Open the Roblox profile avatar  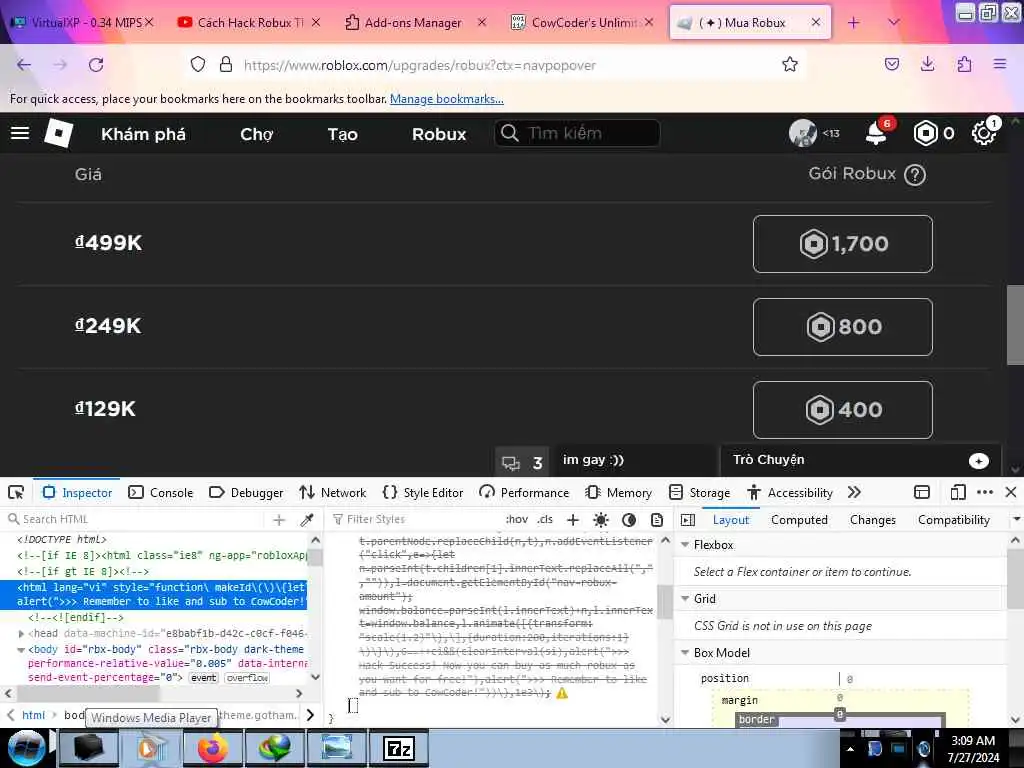click(x=803, y=133)
